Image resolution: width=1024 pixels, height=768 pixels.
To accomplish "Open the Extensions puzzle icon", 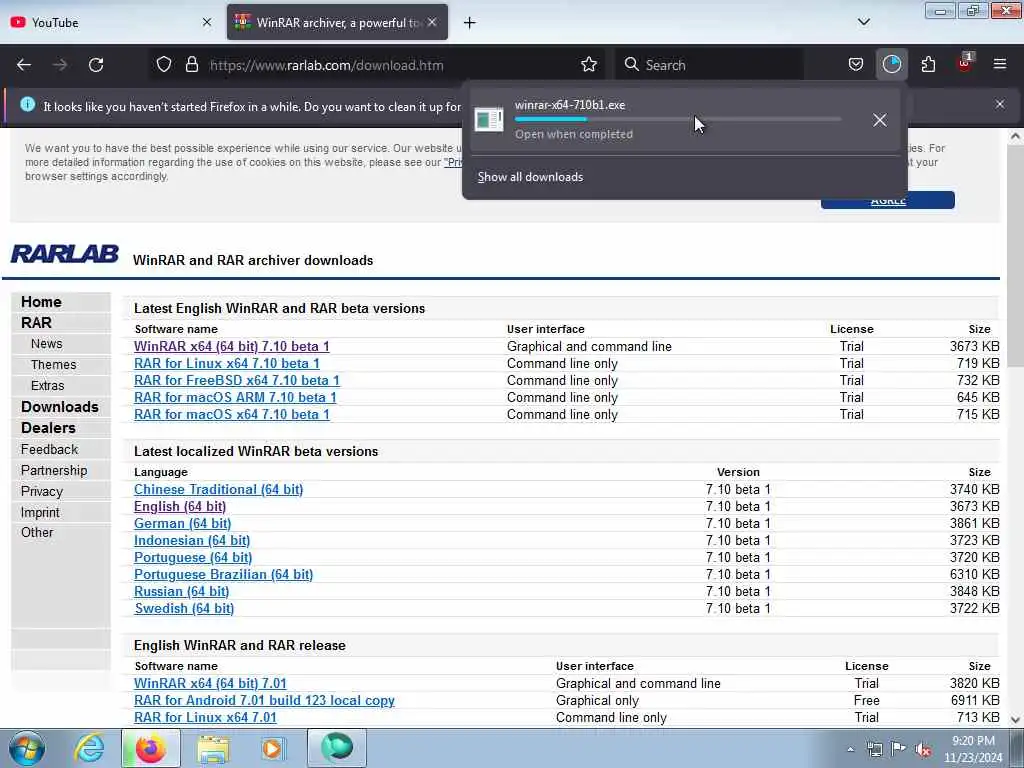I will point(928,65).
